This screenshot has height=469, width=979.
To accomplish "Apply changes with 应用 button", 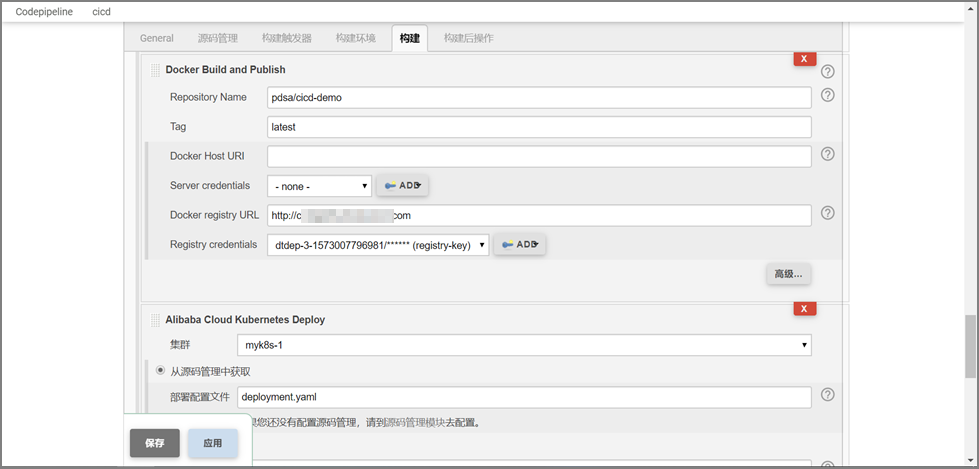I will tap(212, 443).
